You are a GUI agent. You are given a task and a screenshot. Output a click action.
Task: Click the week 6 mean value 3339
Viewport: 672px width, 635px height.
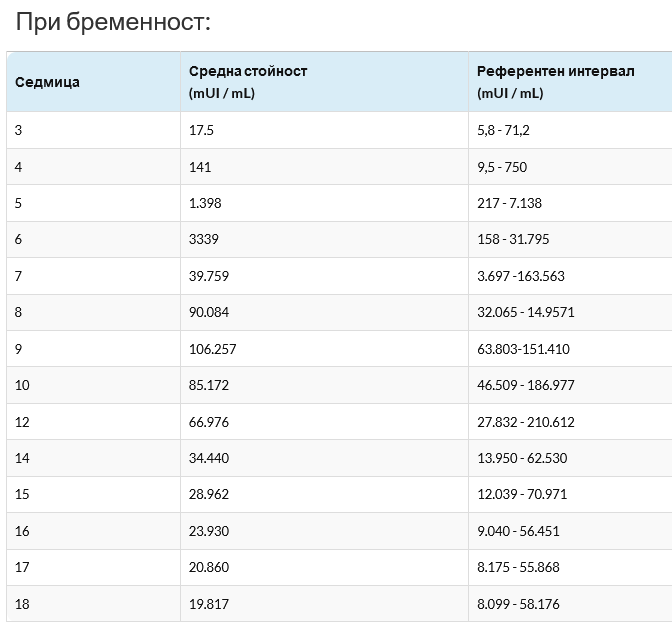203,240
